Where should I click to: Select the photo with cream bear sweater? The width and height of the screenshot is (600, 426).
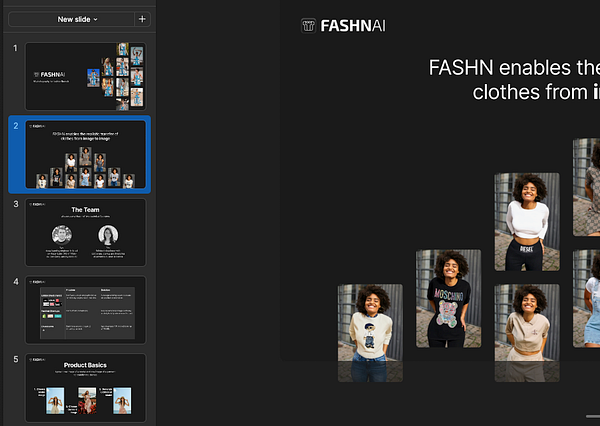[x=370, y=333]
